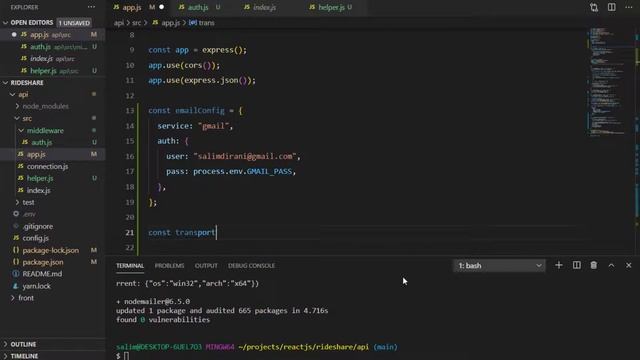Collapse the RIDESHARE folder section
Image resolution: width=640 pixels, height=360 pixels.
pos(5,82)
